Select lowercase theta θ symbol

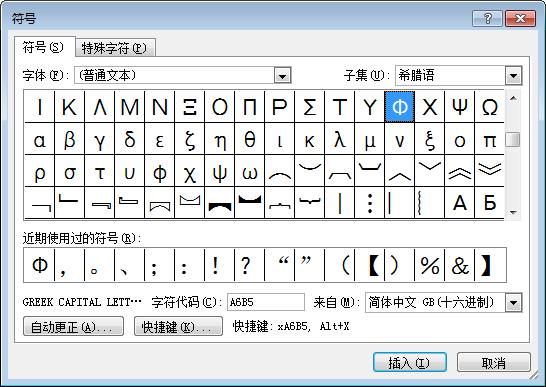(x=250, y=139)
